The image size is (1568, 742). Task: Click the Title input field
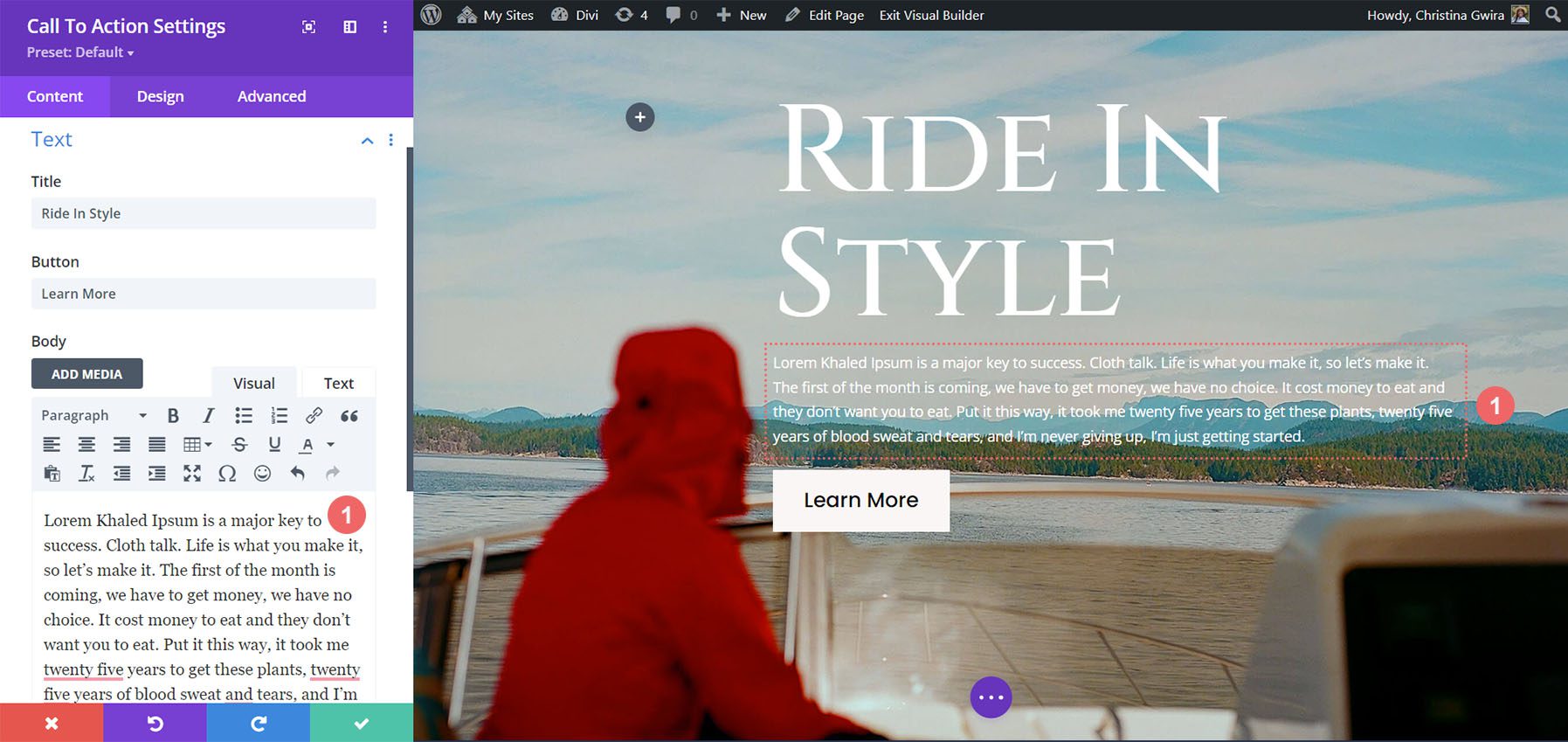point(204,213)
